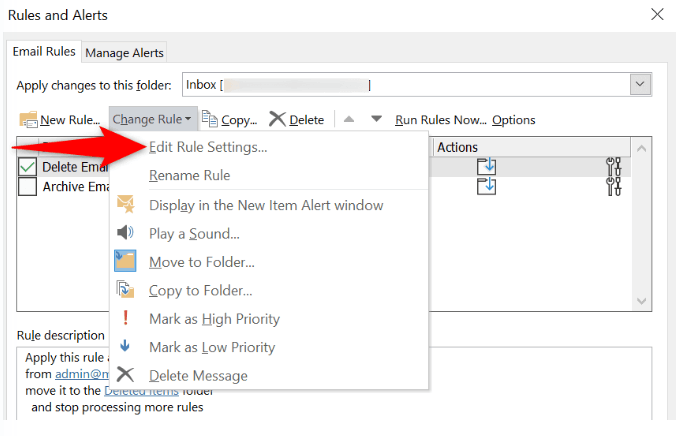Click the New Item Alert envelope icon
The height and width of the screenshot is (436, 685).
click(x=126, y=204)
